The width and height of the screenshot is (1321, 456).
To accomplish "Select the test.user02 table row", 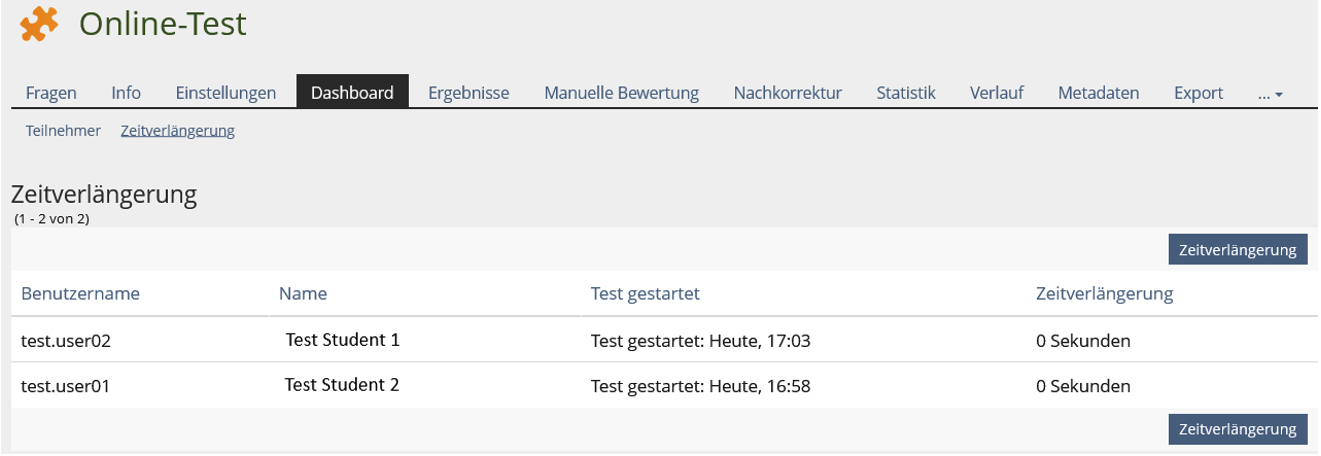I will tap(665, 340).
